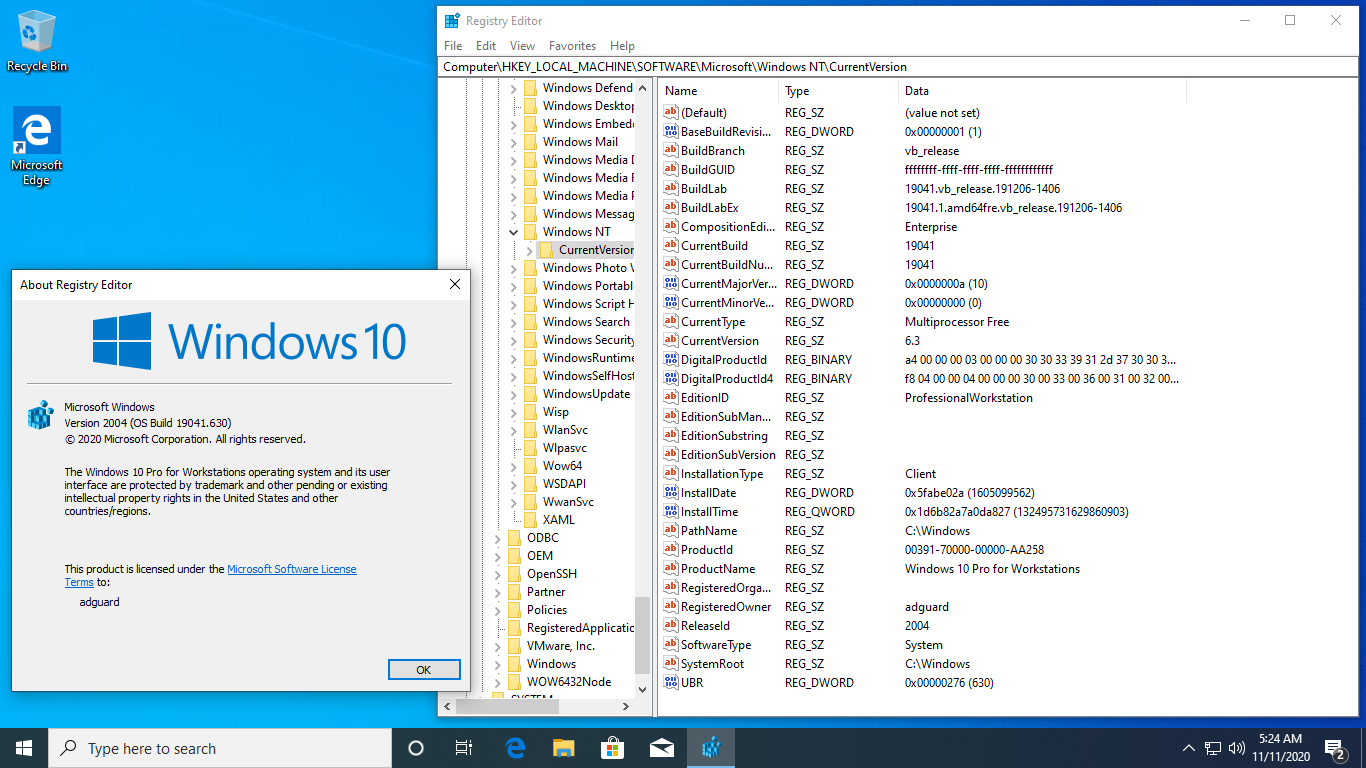
Task: Open the Help menu
Action: (x=622, y=46)
